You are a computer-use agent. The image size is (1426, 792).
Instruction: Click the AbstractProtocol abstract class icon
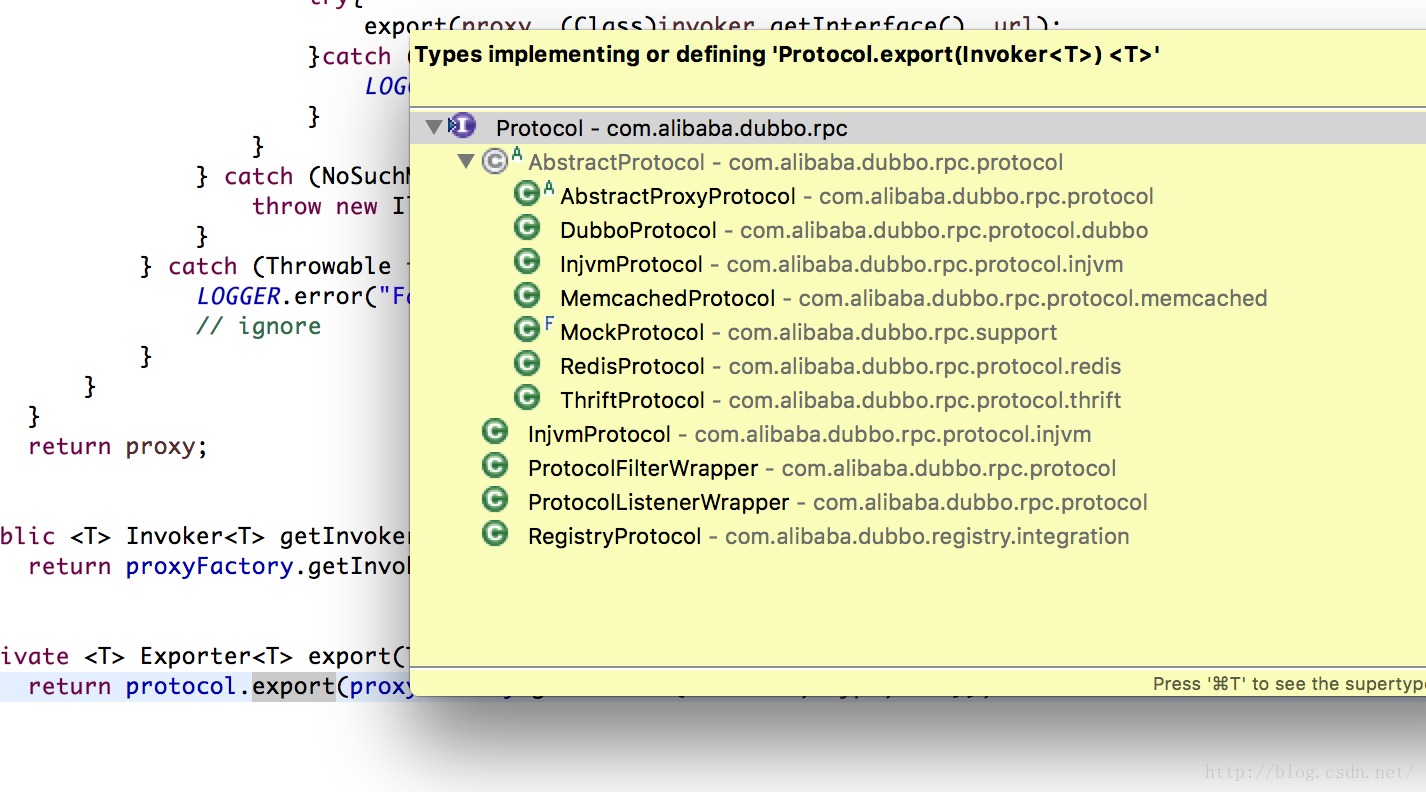(495, 161)
